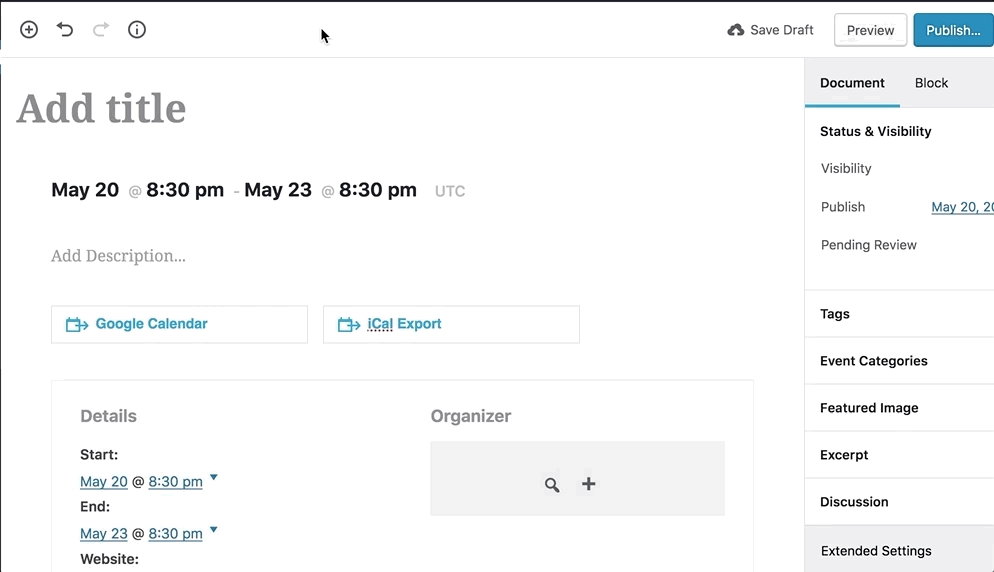Open dropdown arrow beside Start date

[x=214, y=478]
